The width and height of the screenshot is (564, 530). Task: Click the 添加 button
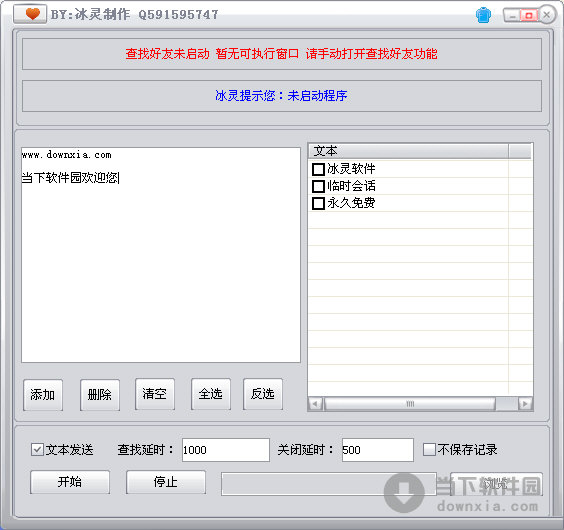43,395
